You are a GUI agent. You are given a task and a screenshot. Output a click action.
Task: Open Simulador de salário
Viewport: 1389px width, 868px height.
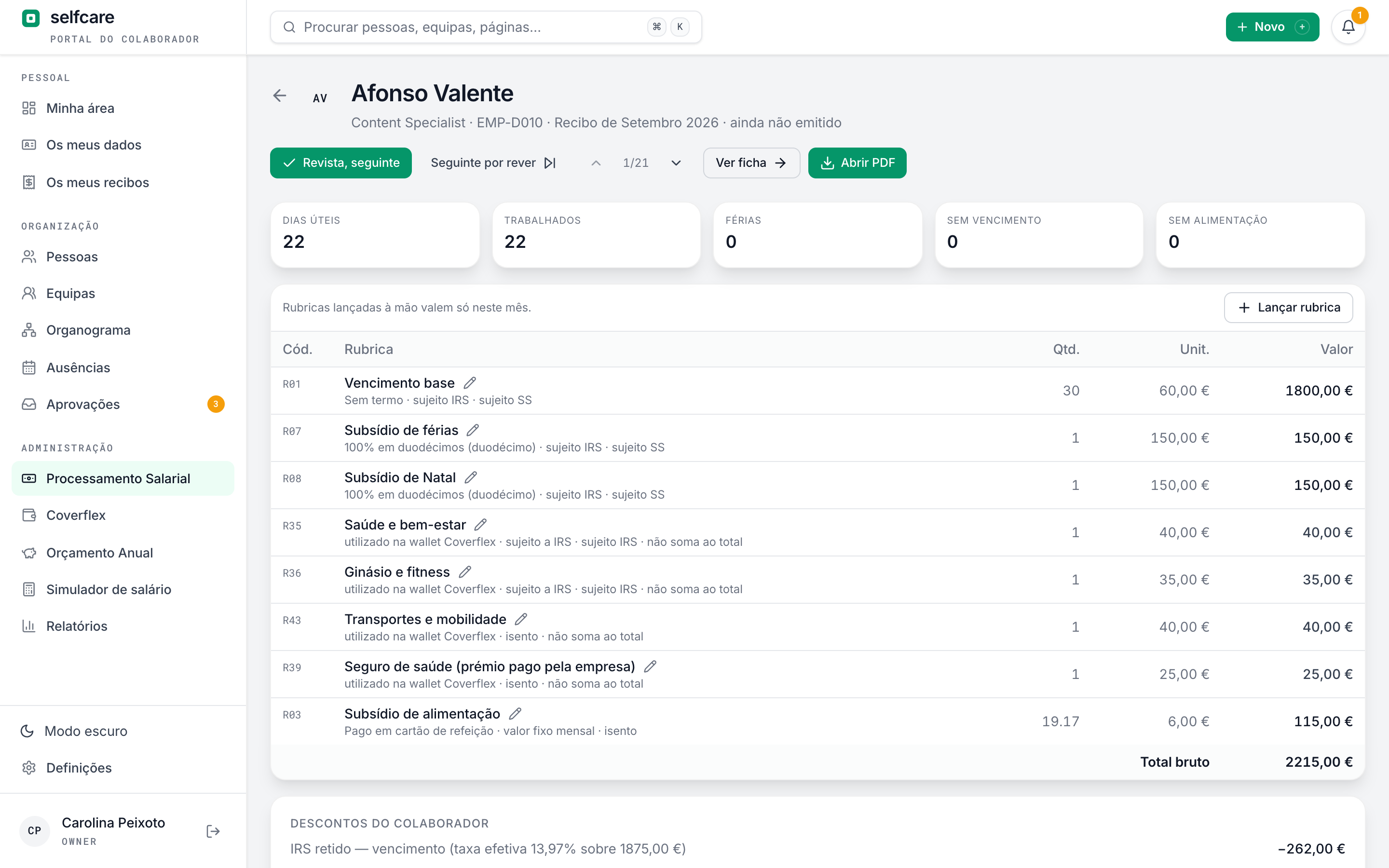[x=123, y=589]
